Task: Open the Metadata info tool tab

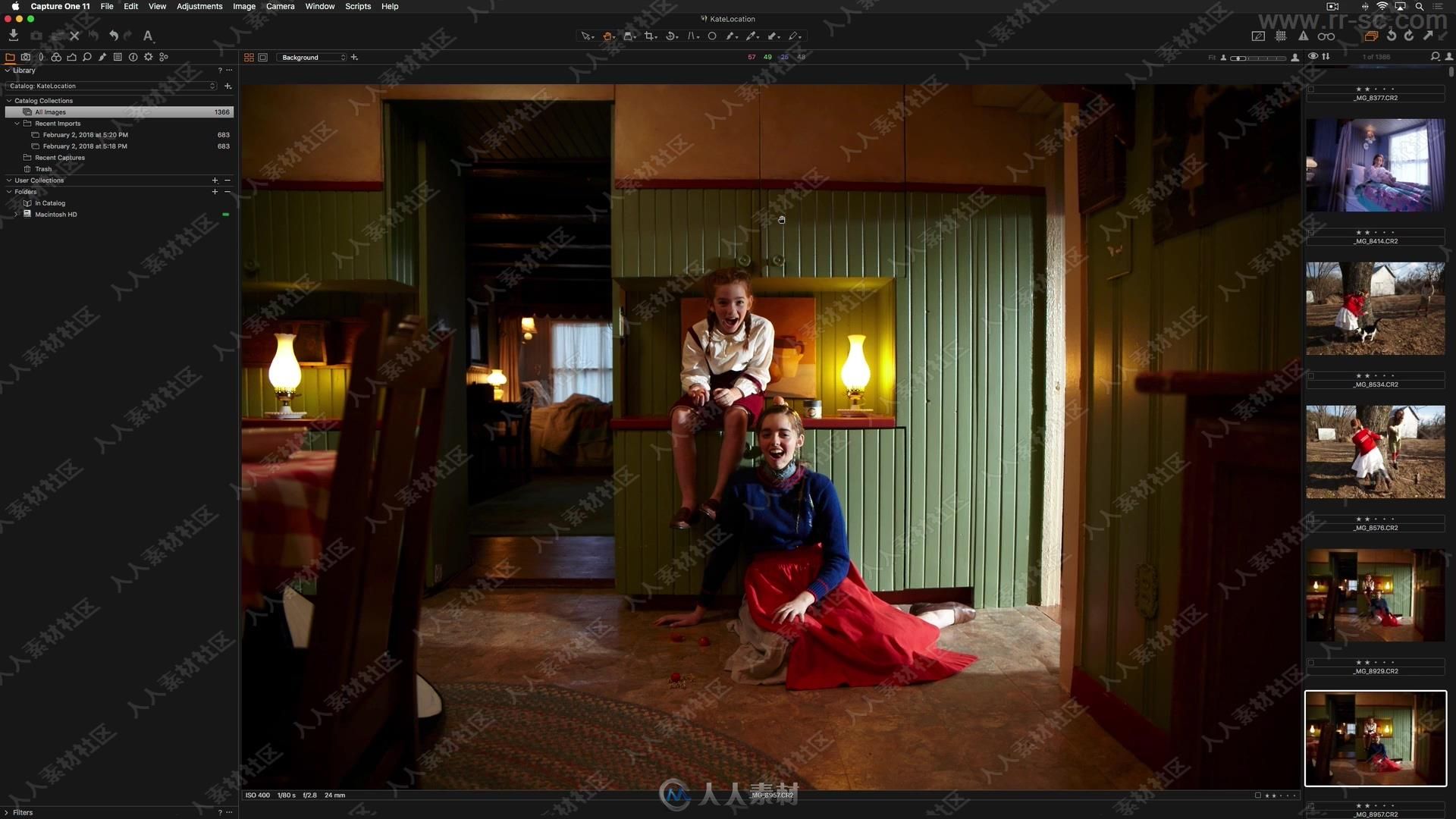Action: coord(133,57)
